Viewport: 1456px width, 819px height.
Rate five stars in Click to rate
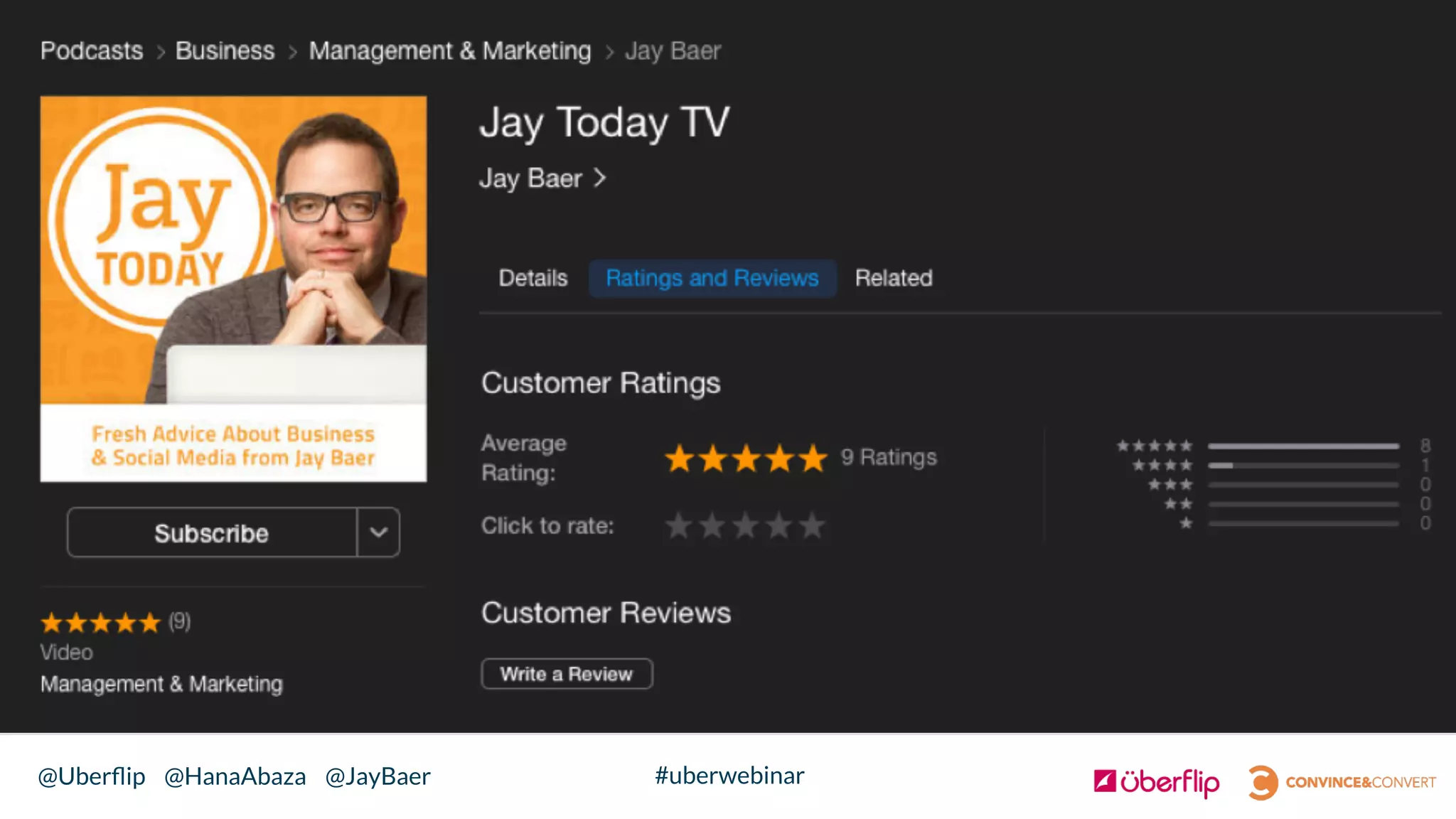tap(813, 526)
